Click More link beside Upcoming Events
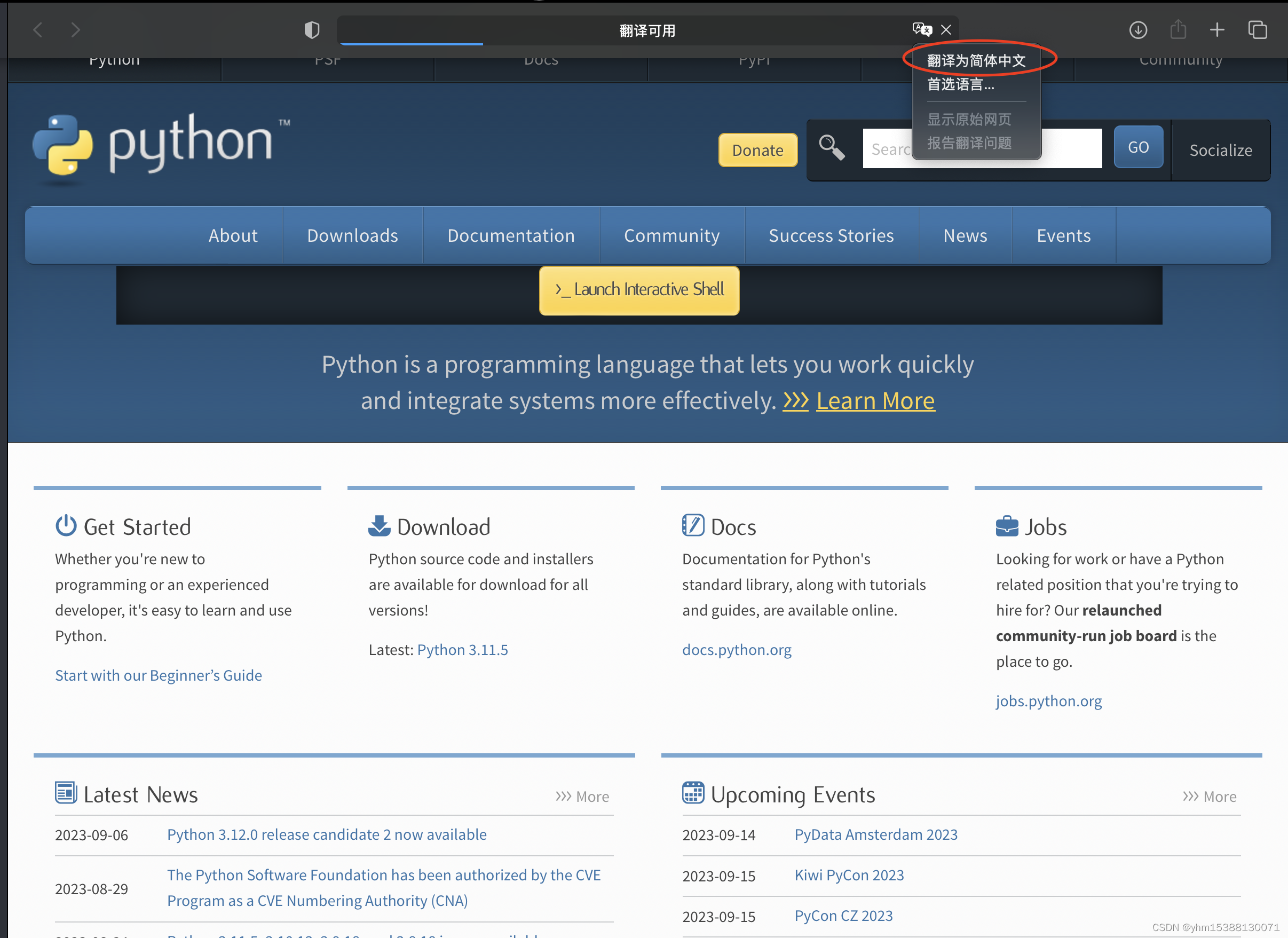Viewport: 1288px width, 938px height. point(1209,797)
